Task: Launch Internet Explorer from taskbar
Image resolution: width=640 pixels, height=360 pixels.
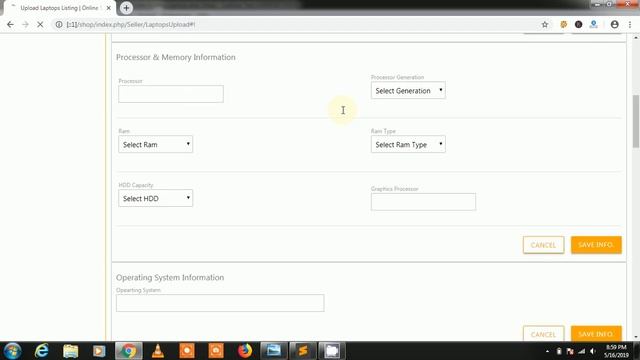Action: (x=42, y=351)
